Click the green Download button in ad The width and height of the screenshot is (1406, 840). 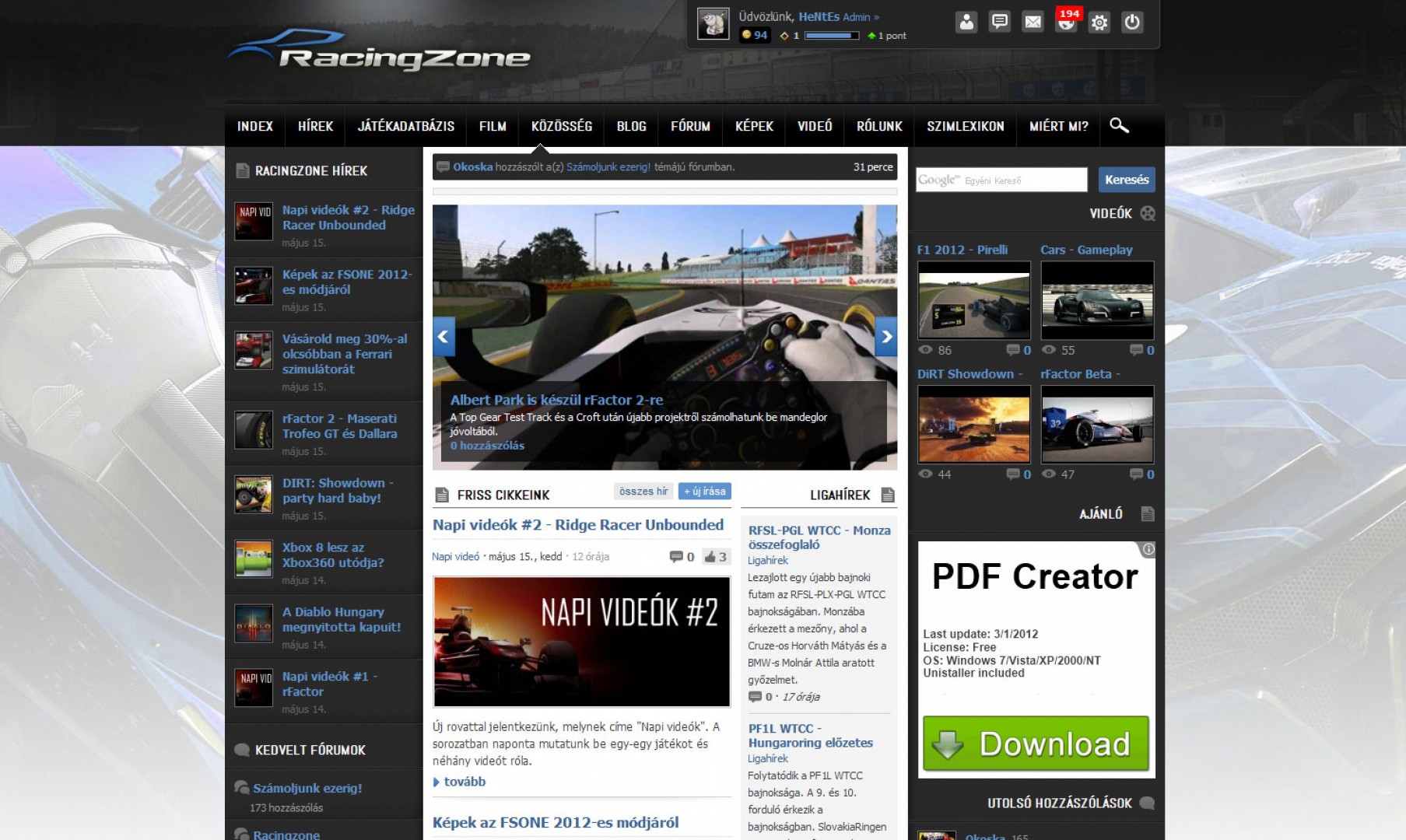coord(1036,744)
